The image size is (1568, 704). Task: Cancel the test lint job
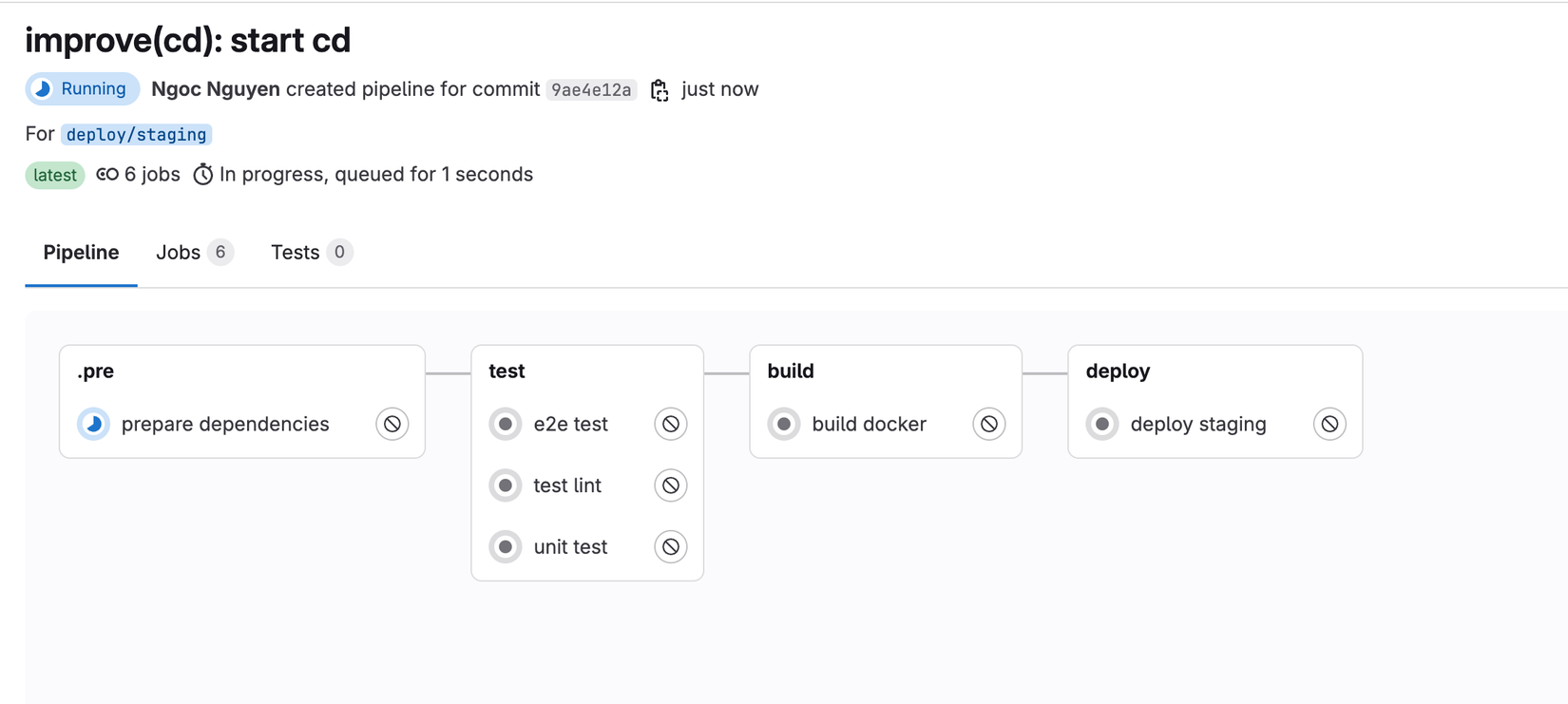pyautogui.click(x=670, y=485)
